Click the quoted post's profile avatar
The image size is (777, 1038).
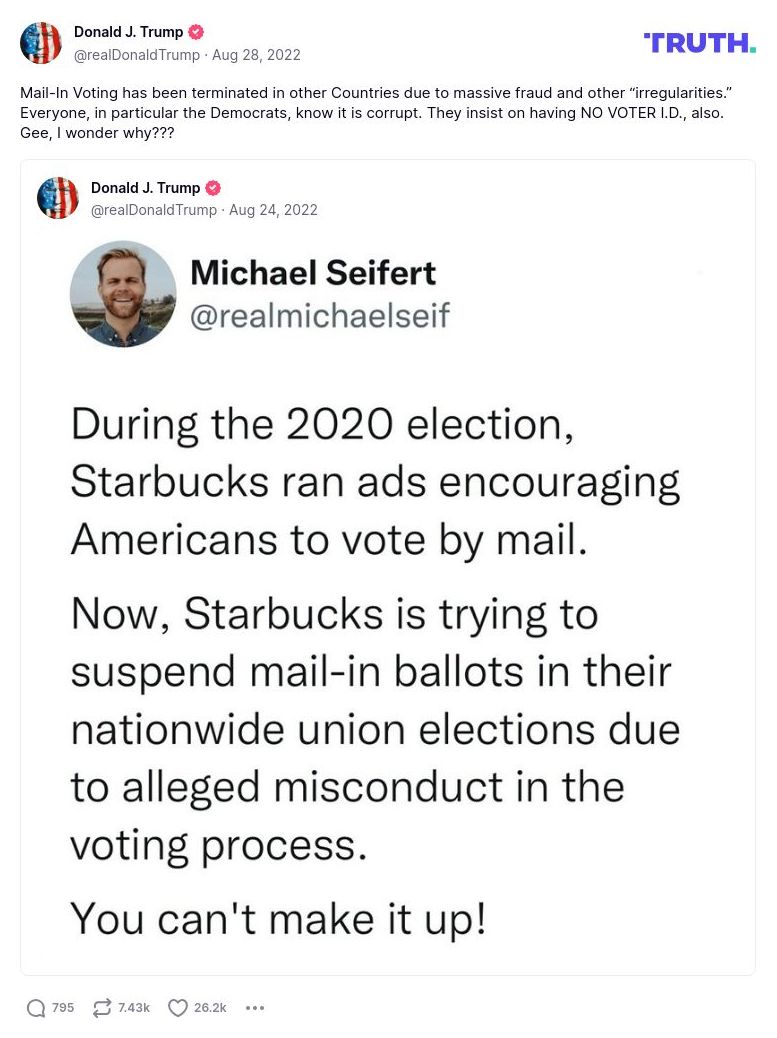click(58, 198)
